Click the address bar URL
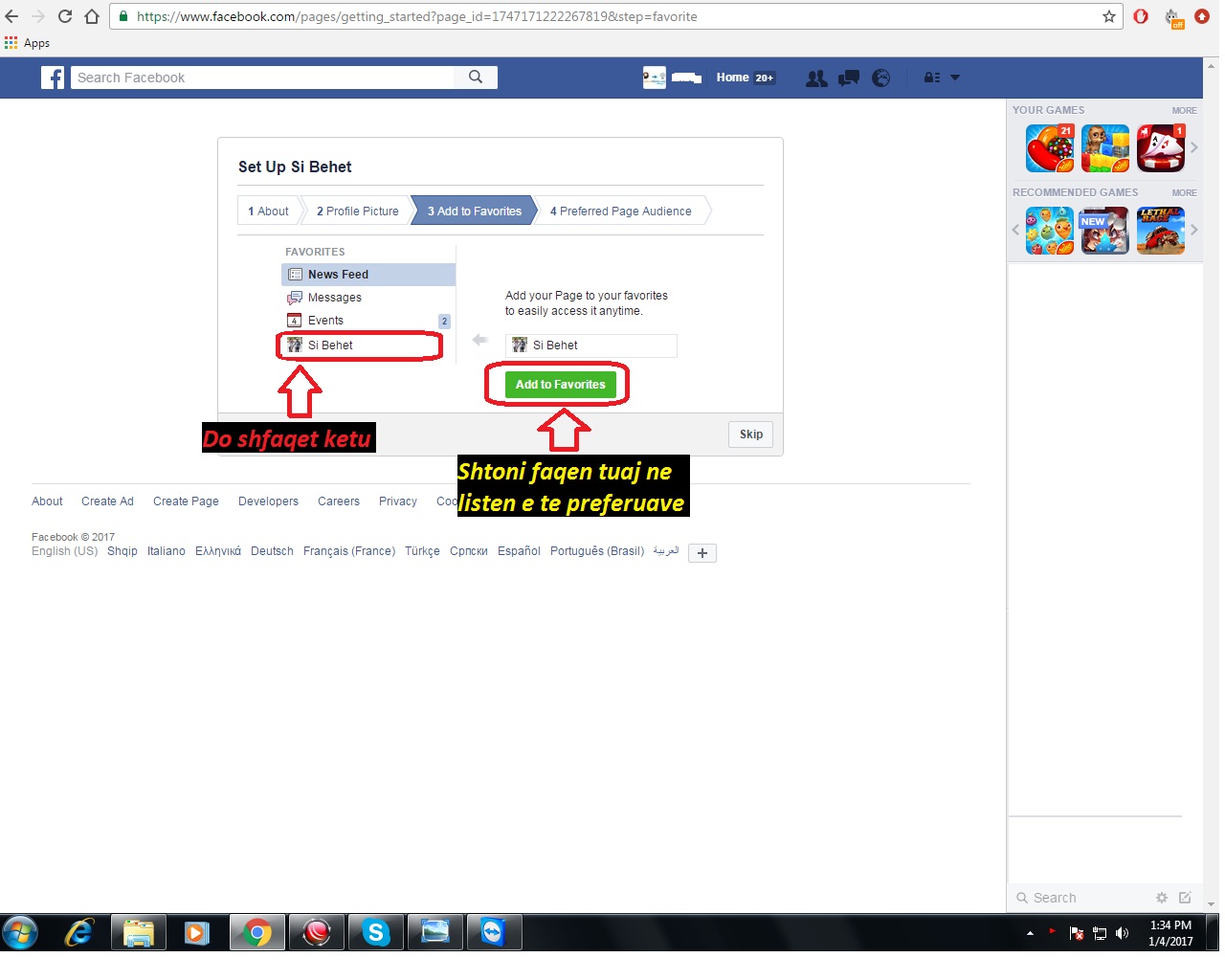 point(416,16)
